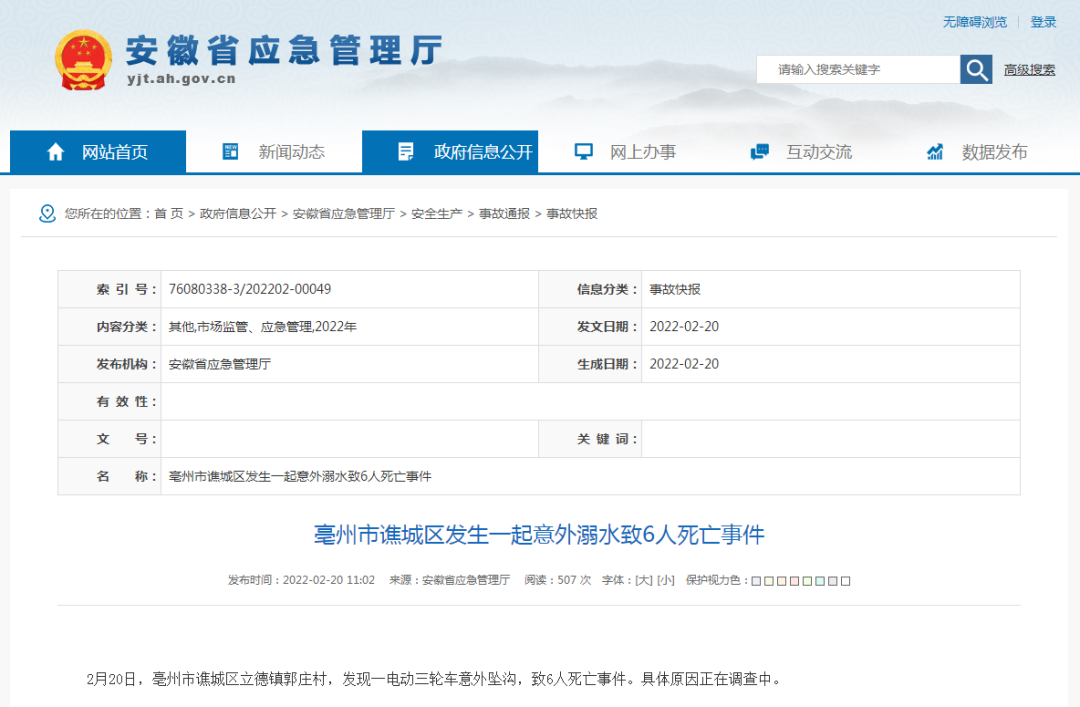The height and width of the screenshot is (707, 1080).
Task: Select the first light blue eye-protection swatch
Action: pos(756,581)
